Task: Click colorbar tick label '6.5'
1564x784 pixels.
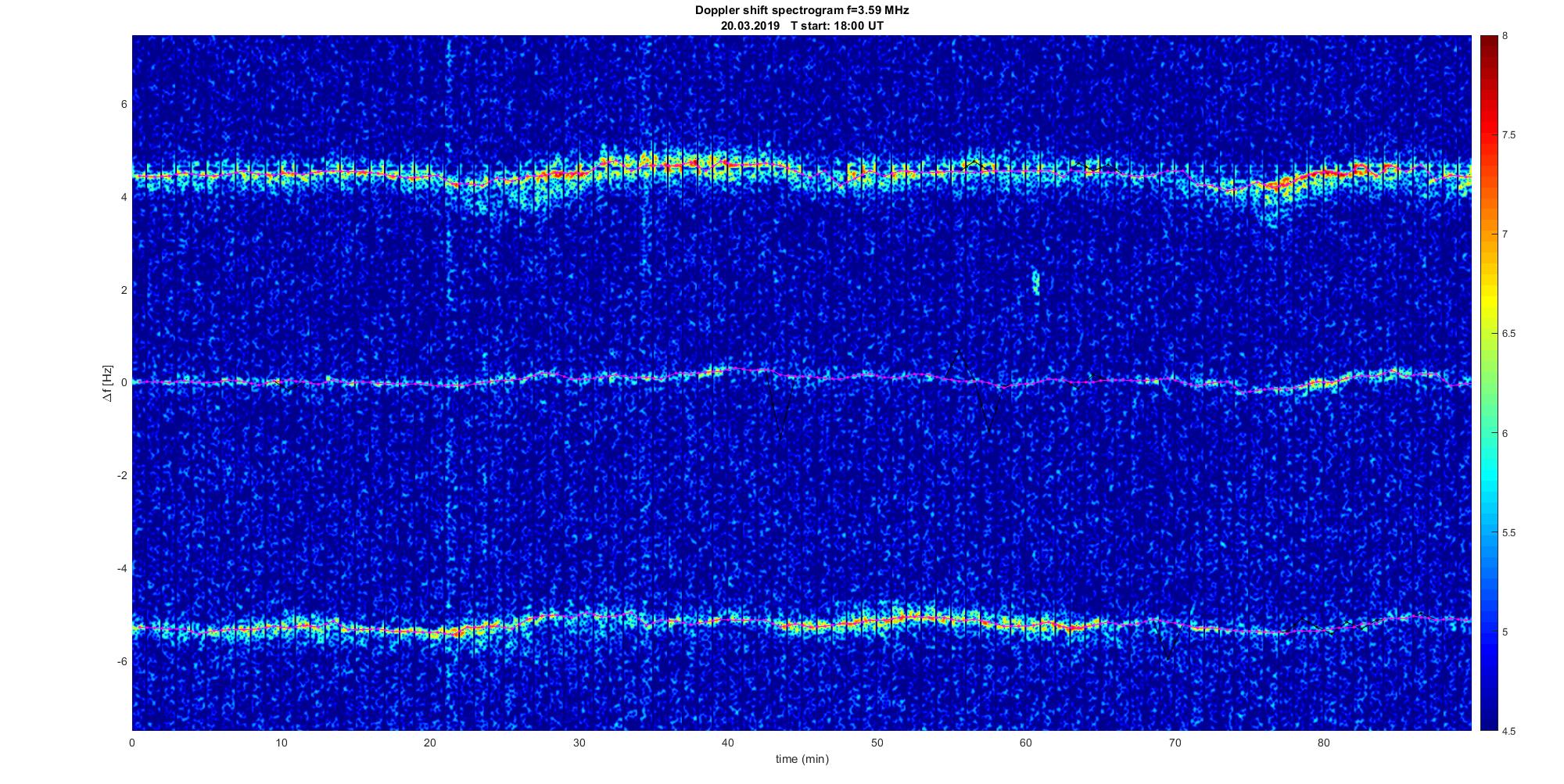Action: [x=1508, y=334]
